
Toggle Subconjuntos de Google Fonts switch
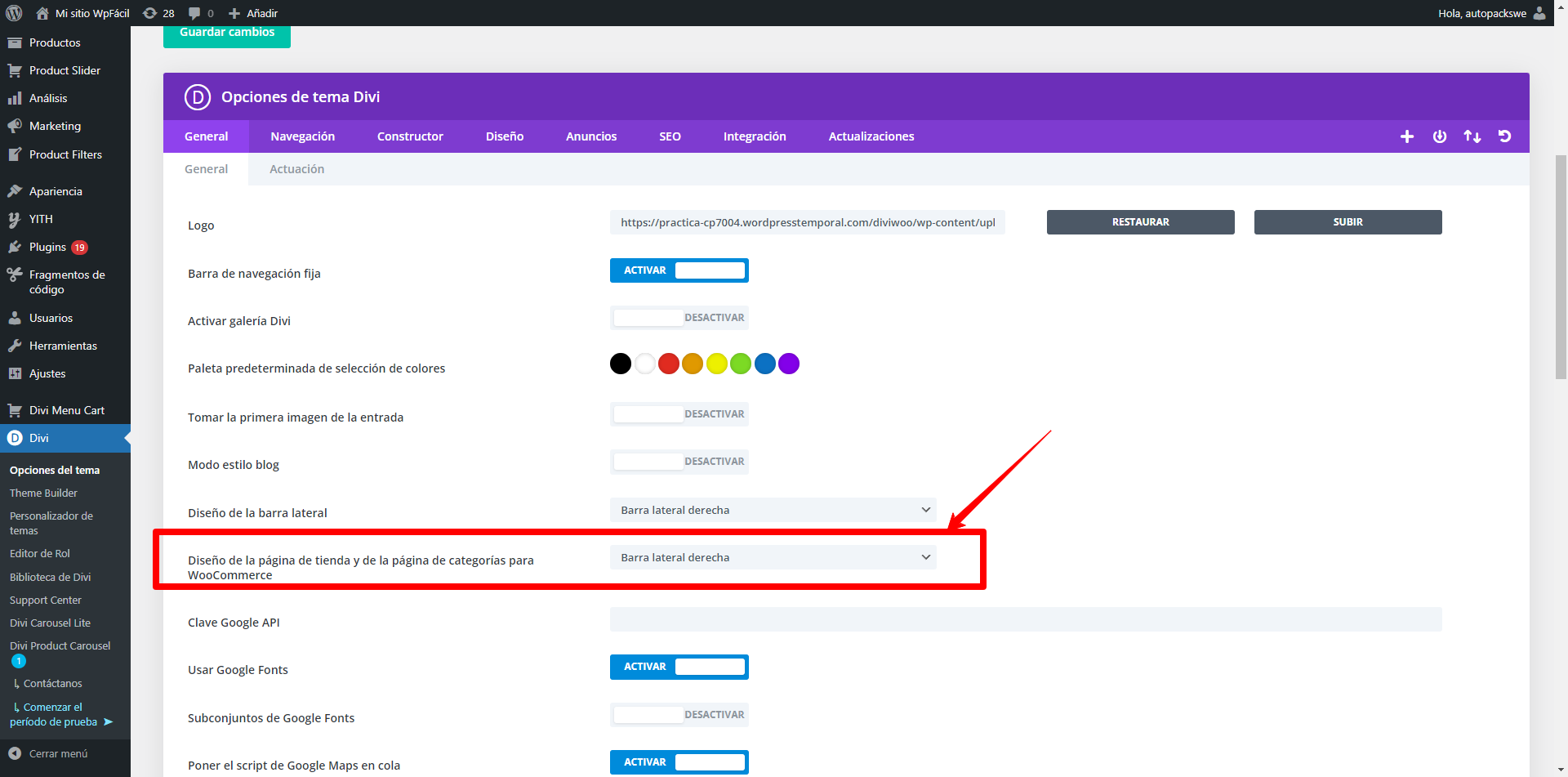coord(679,715)
